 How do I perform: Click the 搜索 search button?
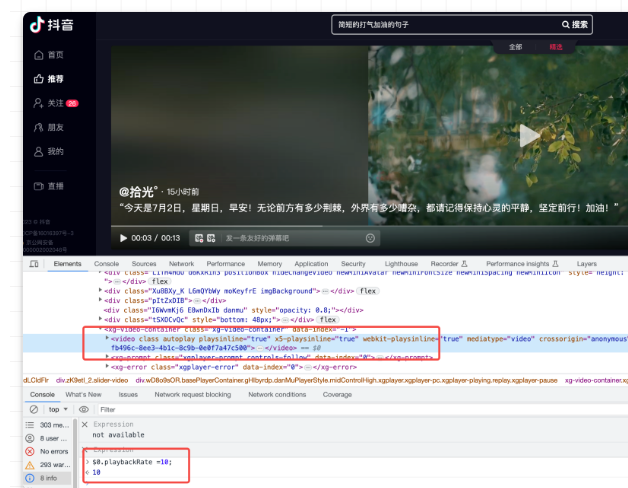point(575,24)
